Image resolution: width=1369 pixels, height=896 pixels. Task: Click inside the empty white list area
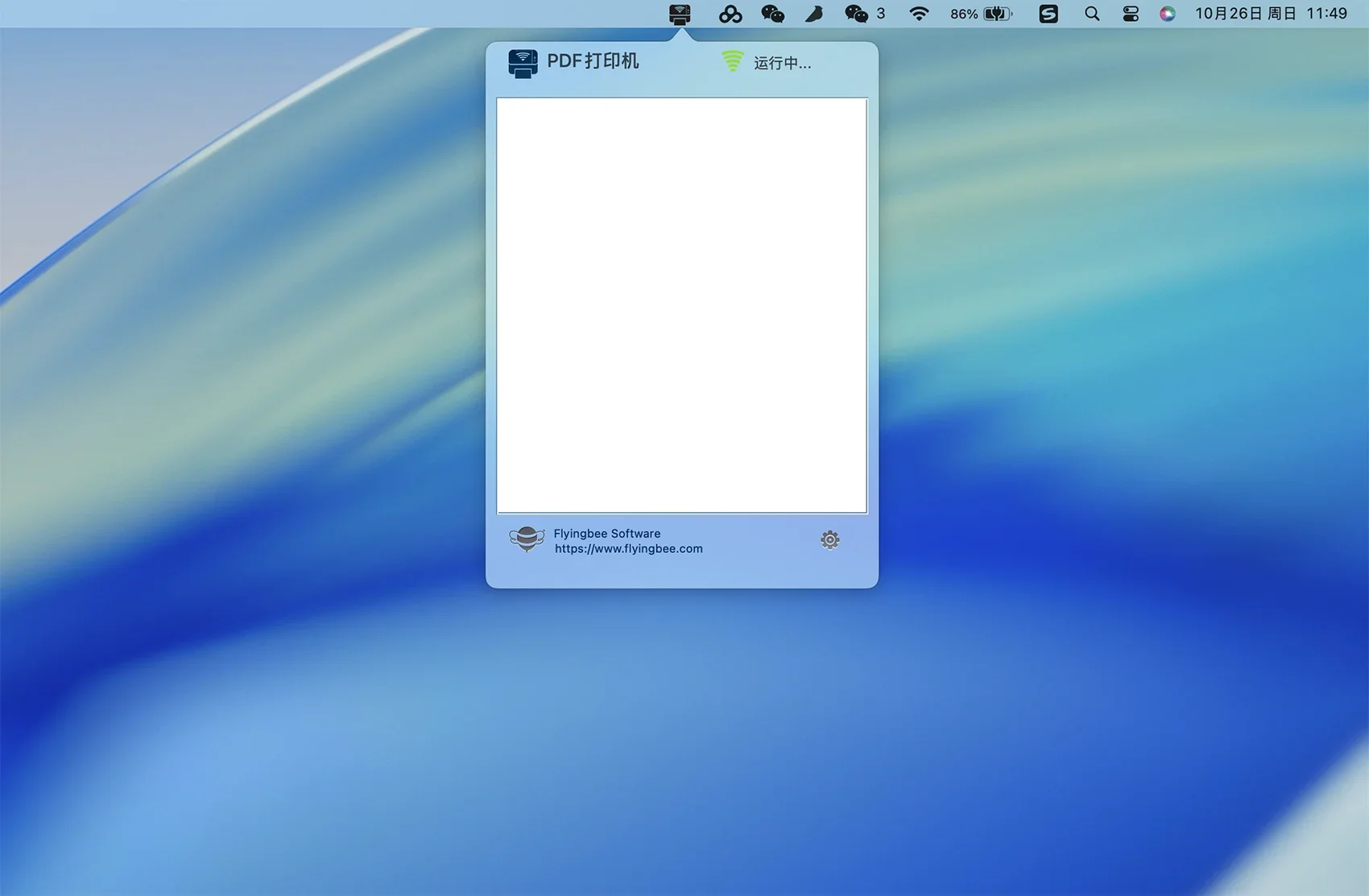[x=681, y=305]
